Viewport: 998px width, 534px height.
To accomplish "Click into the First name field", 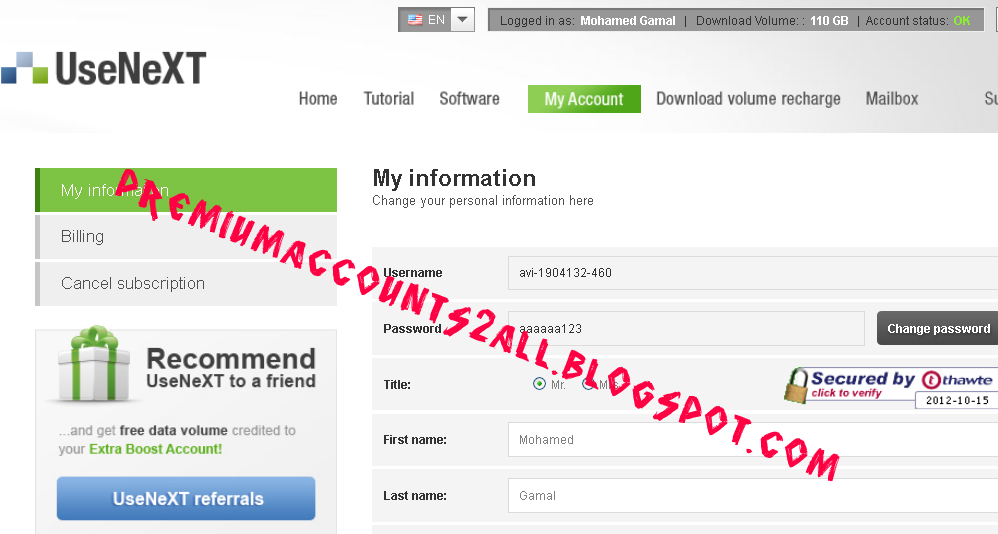I will (753, 439).
